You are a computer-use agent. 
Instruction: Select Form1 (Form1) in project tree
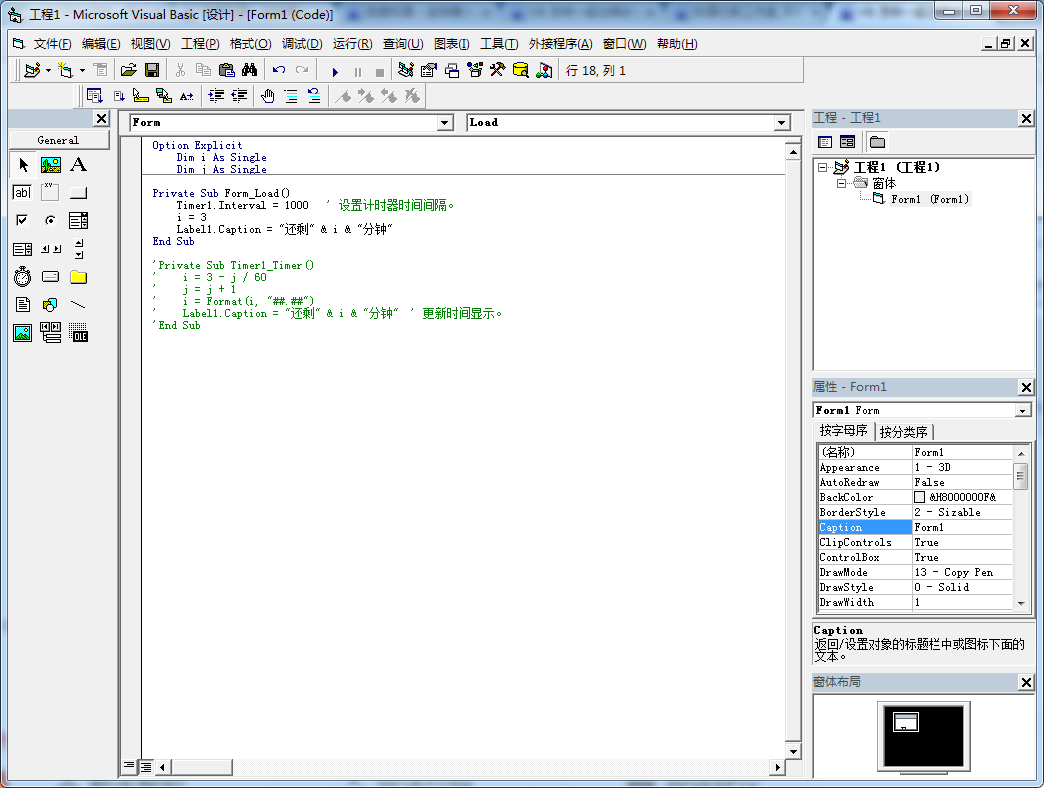[x=929, y=199]
